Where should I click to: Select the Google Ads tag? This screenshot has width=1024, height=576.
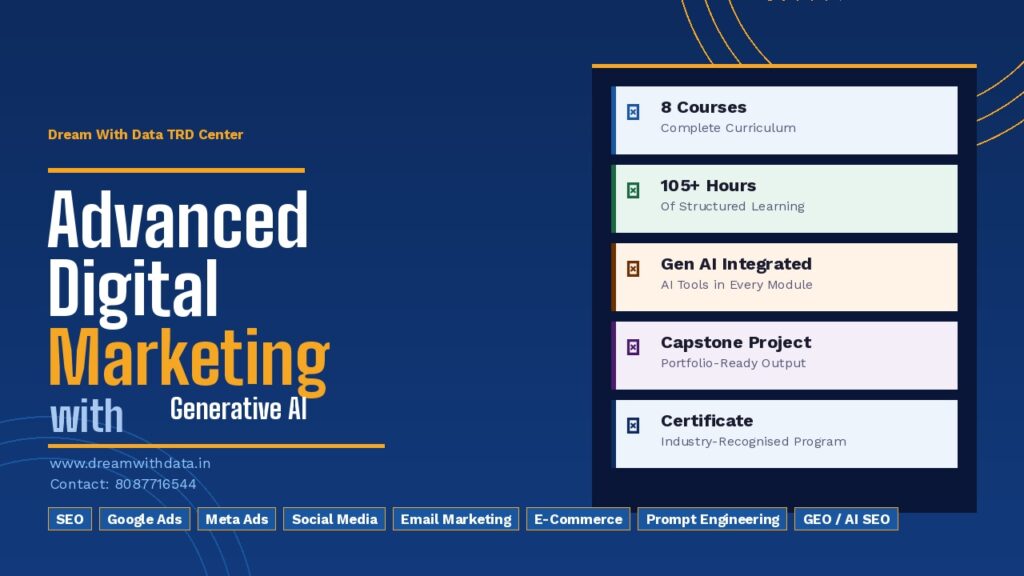point(144,519)
